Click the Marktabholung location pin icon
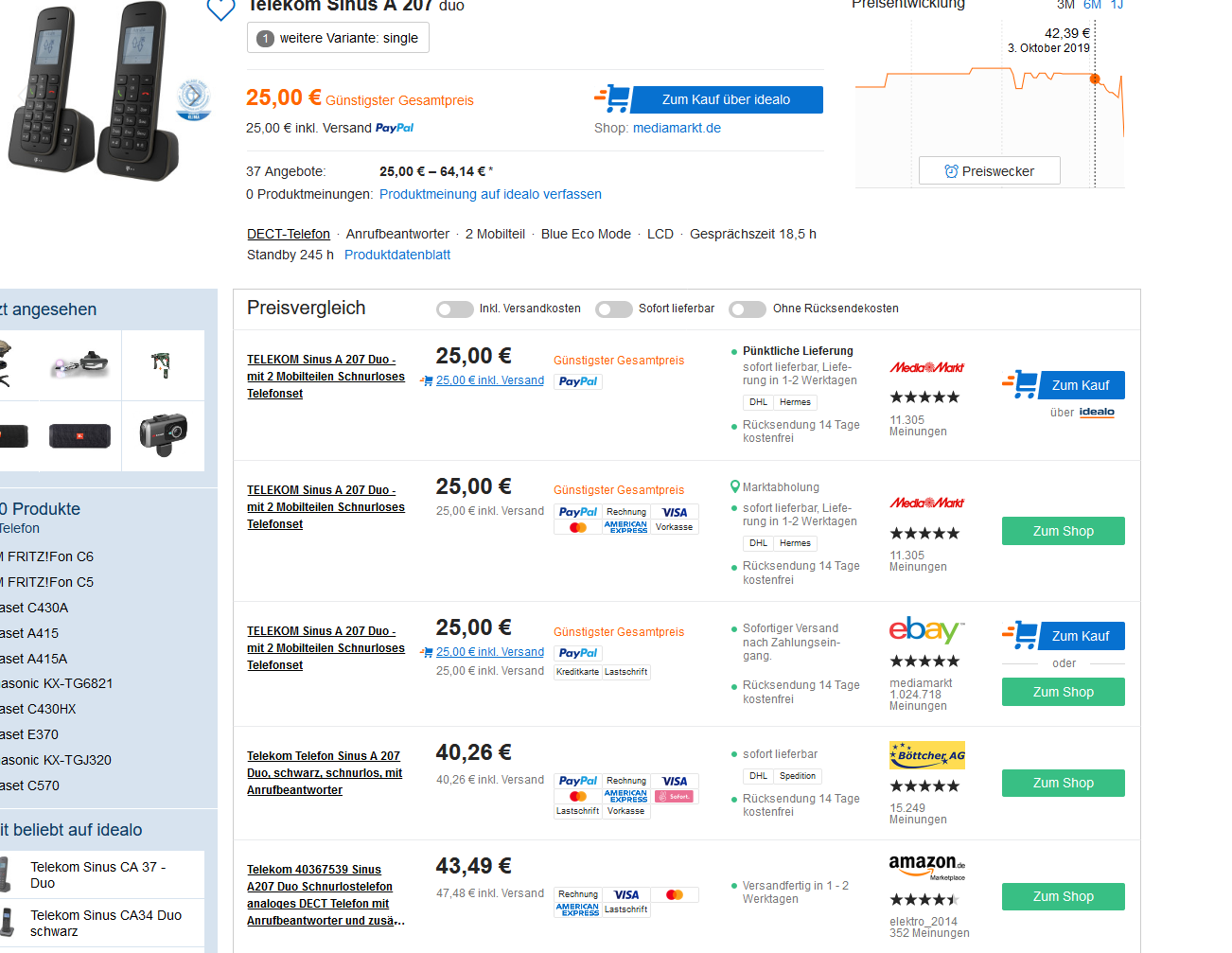The height and width of the screenshot is (953, 1232). [734, 487]
